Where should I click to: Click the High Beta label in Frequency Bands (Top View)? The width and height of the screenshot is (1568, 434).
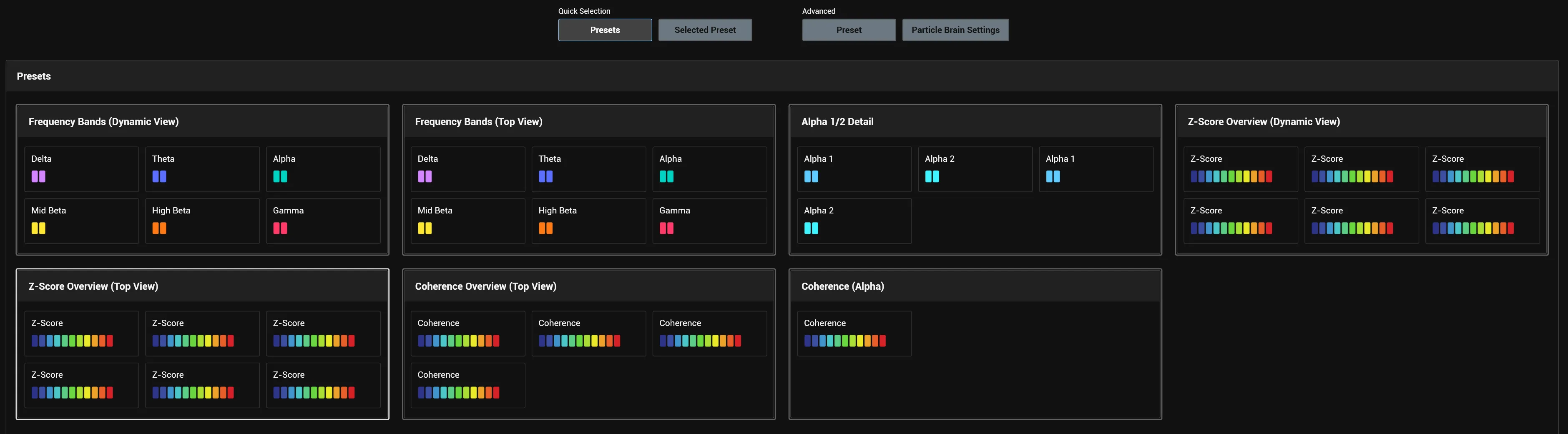click(557, 211)
